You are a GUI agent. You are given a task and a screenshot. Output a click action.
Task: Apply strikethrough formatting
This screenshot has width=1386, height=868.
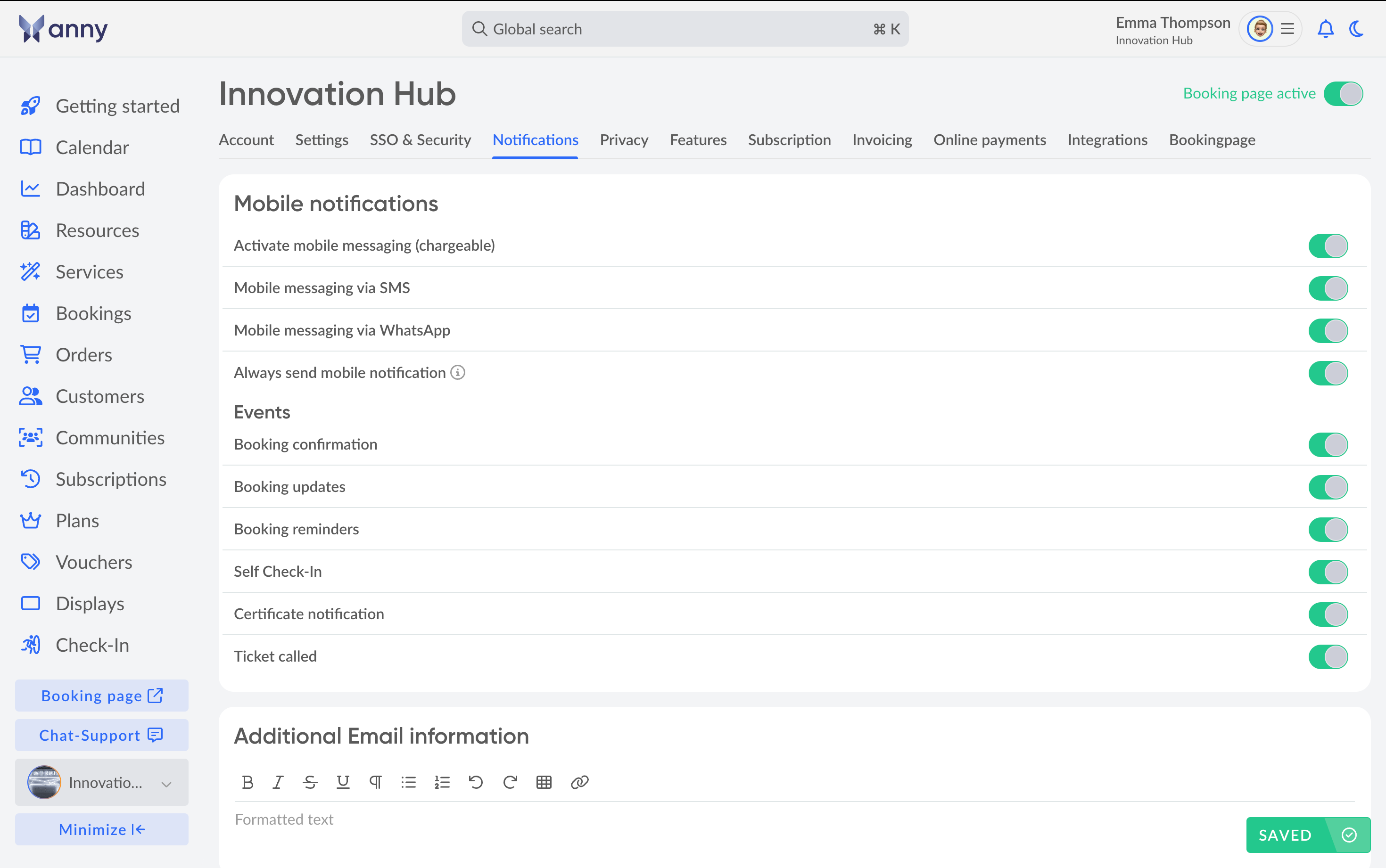[x=310, y=782]
